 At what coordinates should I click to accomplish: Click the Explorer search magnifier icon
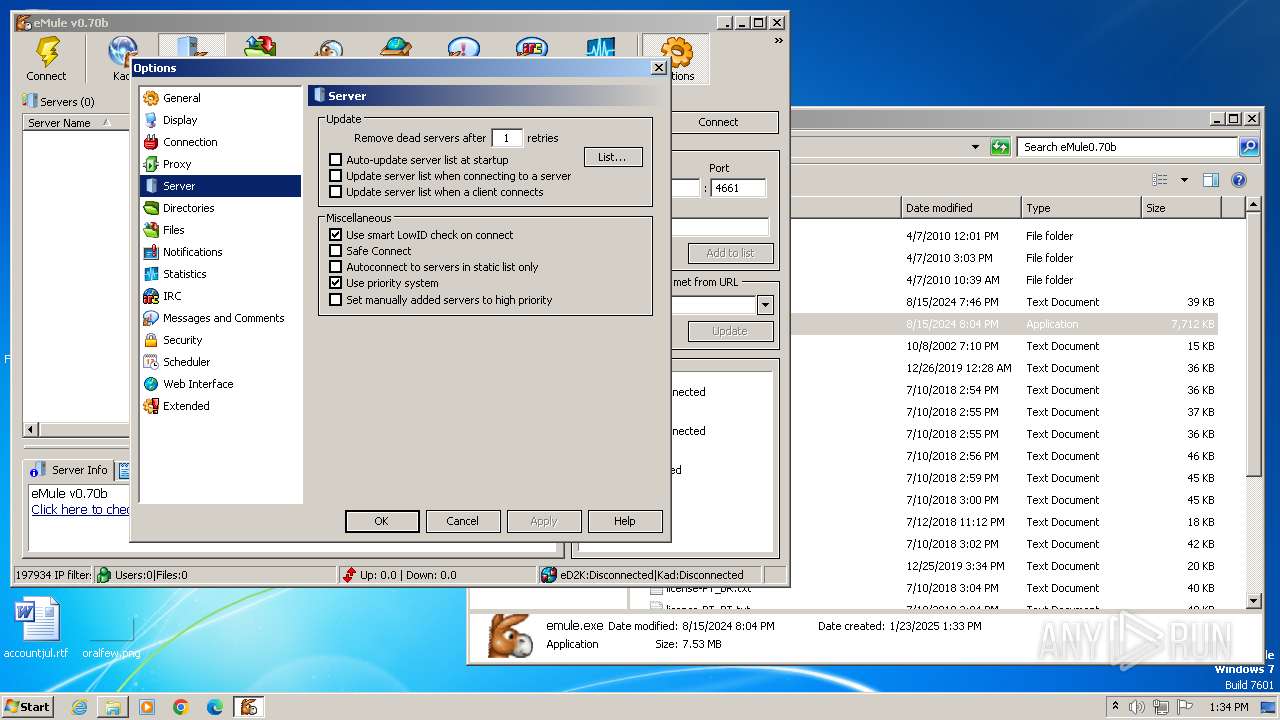click(1249, 147)
